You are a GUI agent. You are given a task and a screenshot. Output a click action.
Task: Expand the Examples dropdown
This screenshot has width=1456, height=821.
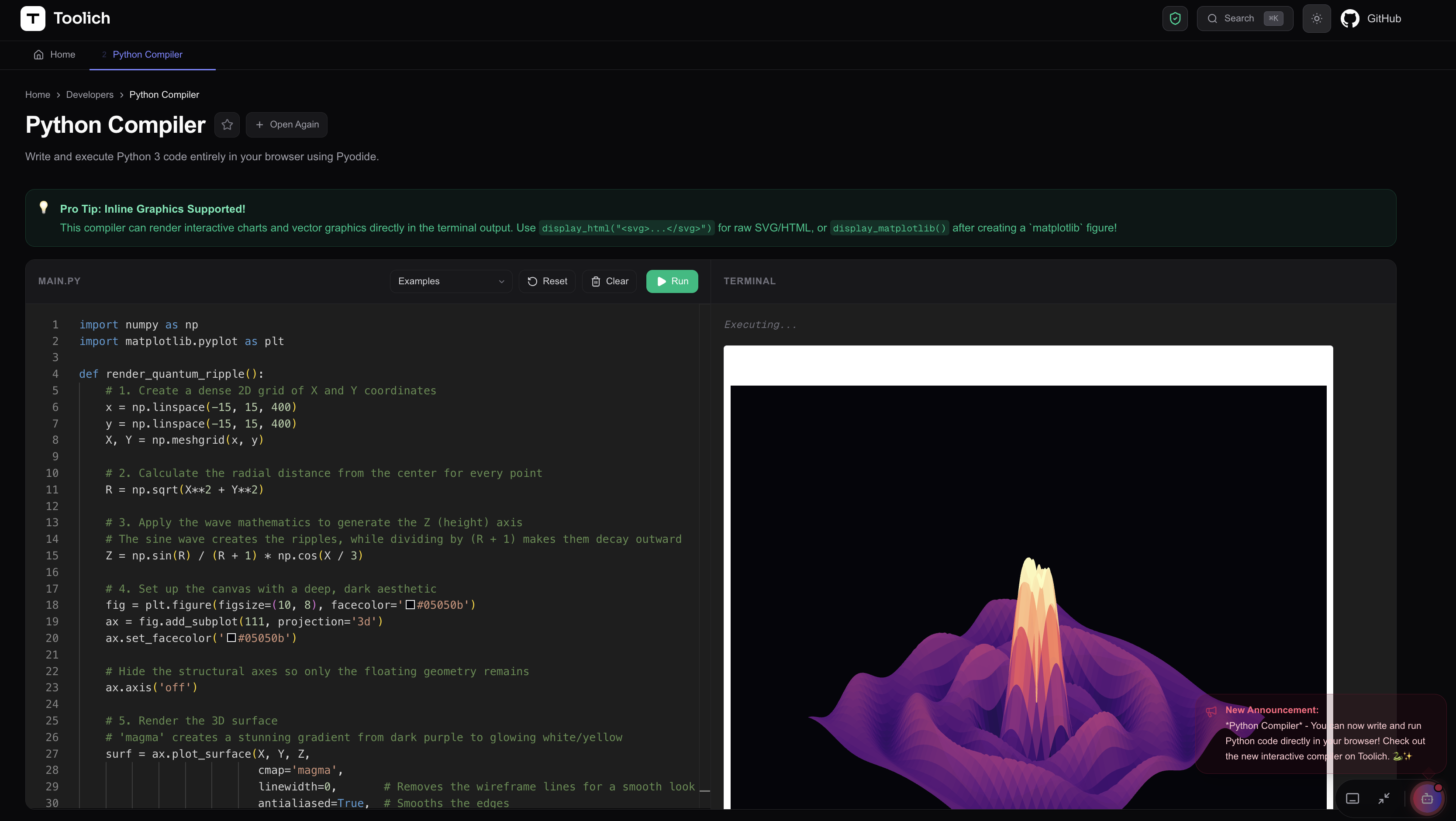(x=451, y=281)
